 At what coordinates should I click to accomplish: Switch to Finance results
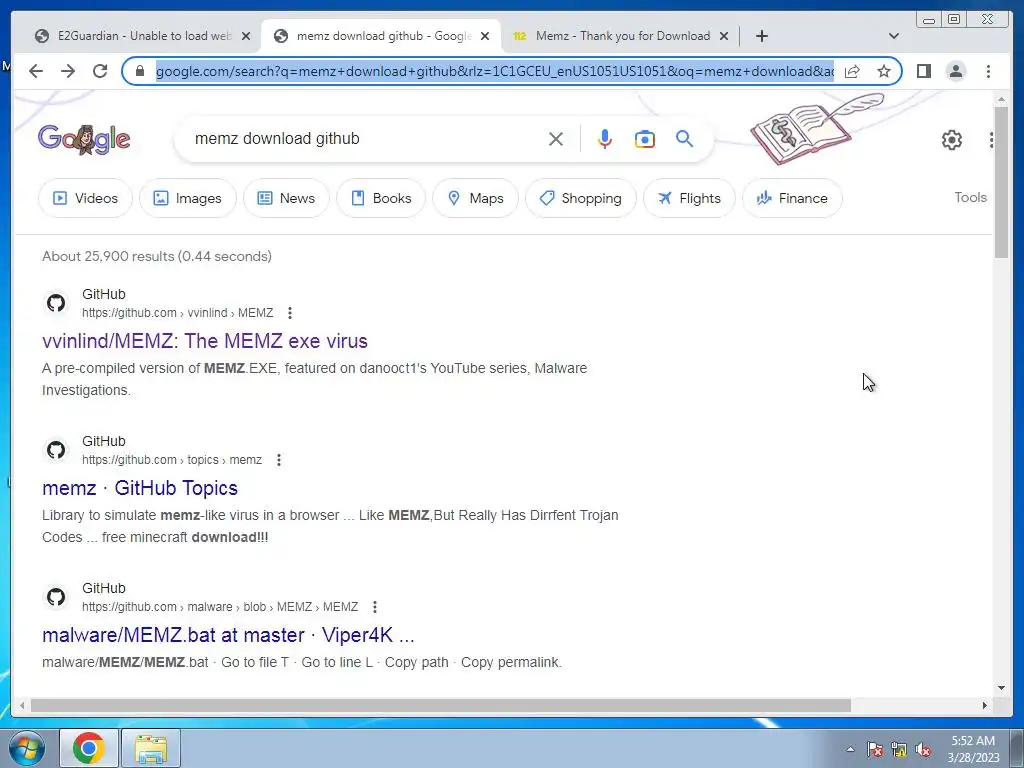[x=792, y=198]
